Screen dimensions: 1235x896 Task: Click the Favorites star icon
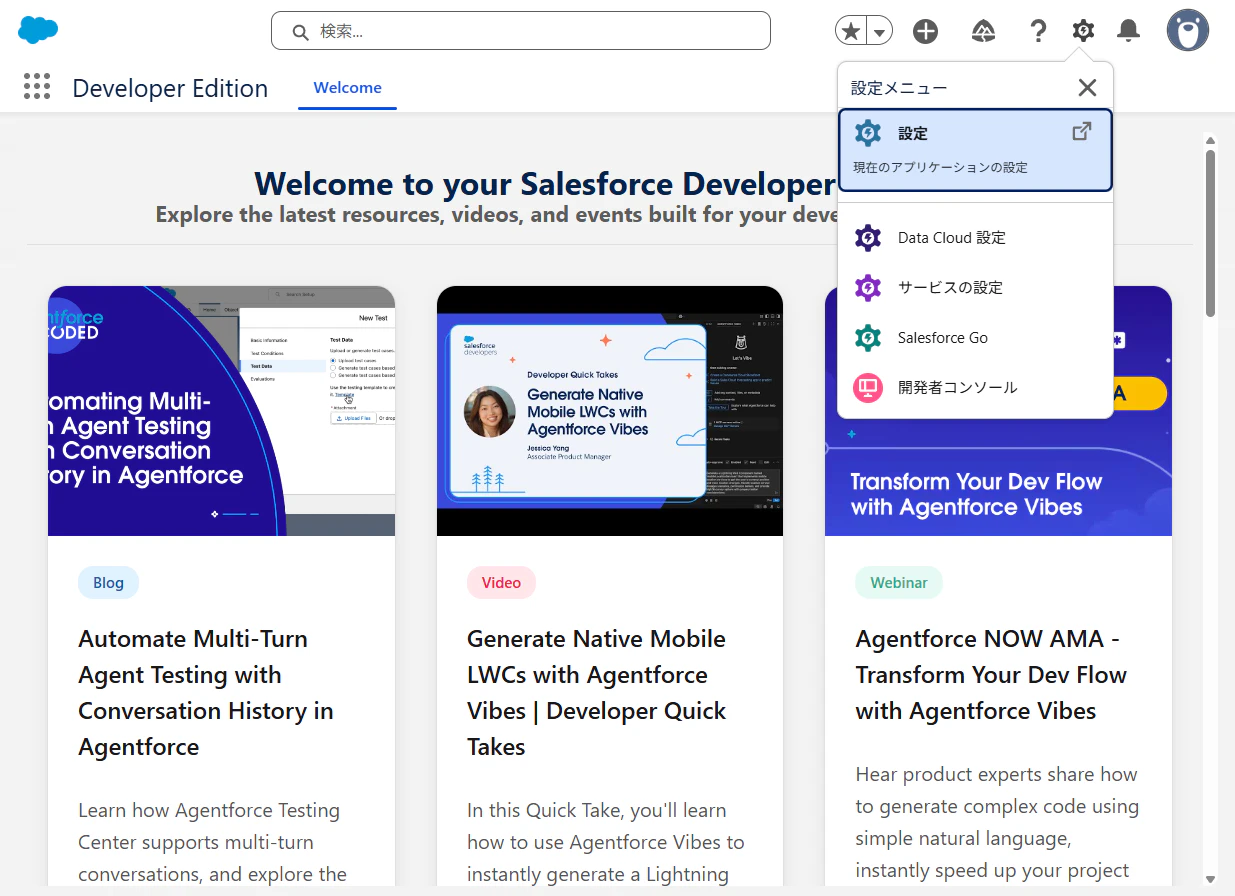[851, 31]
